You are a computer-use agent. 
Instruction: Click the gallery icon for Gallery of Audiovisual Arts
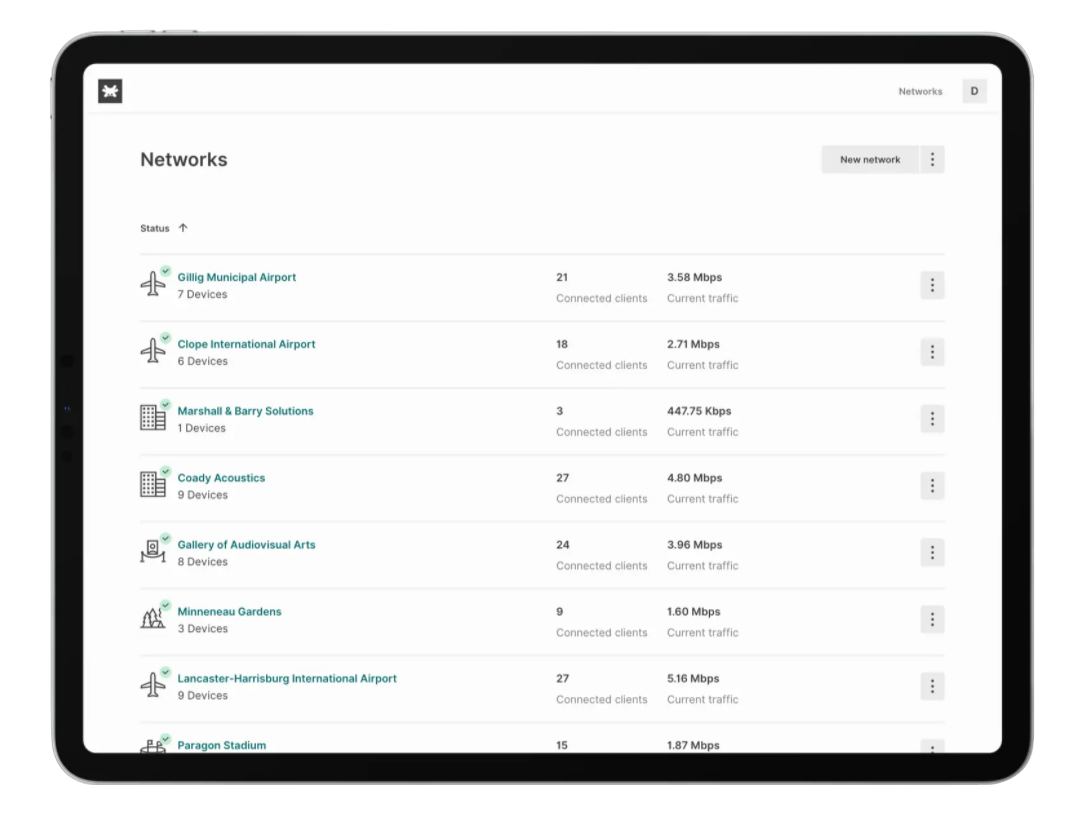pos(153,551)
